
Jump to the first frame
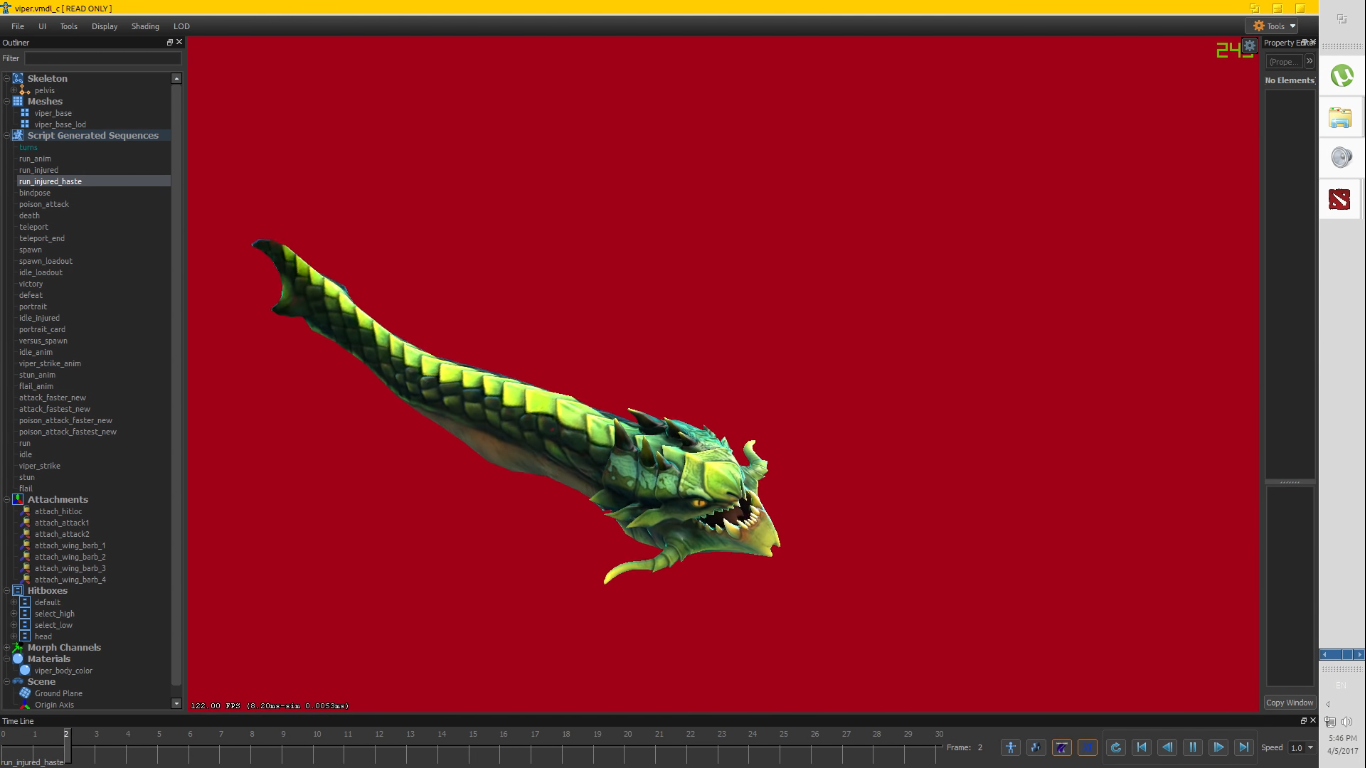pos(1141,747)
